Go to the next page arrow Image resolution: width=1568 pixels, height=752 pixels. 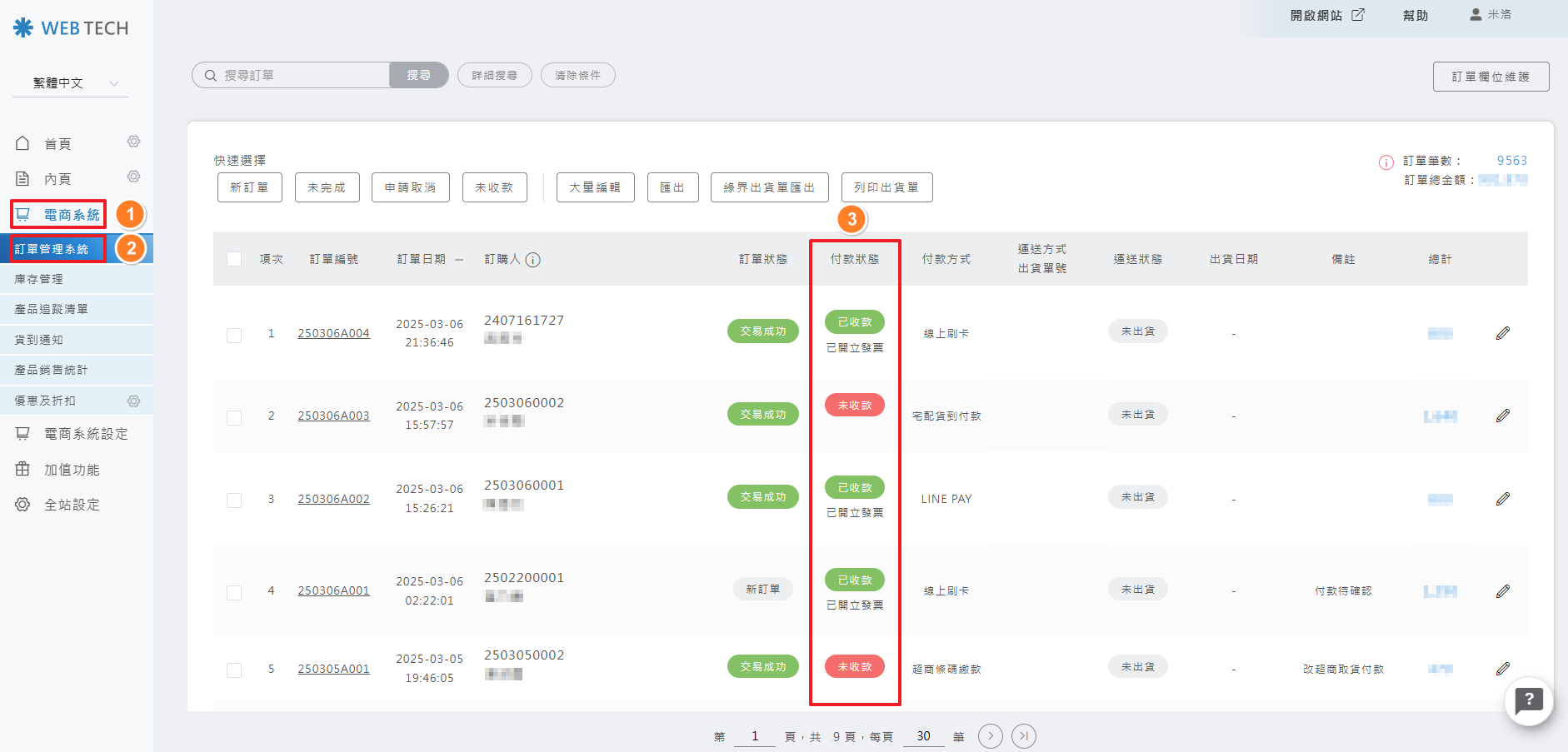point(990,736)
